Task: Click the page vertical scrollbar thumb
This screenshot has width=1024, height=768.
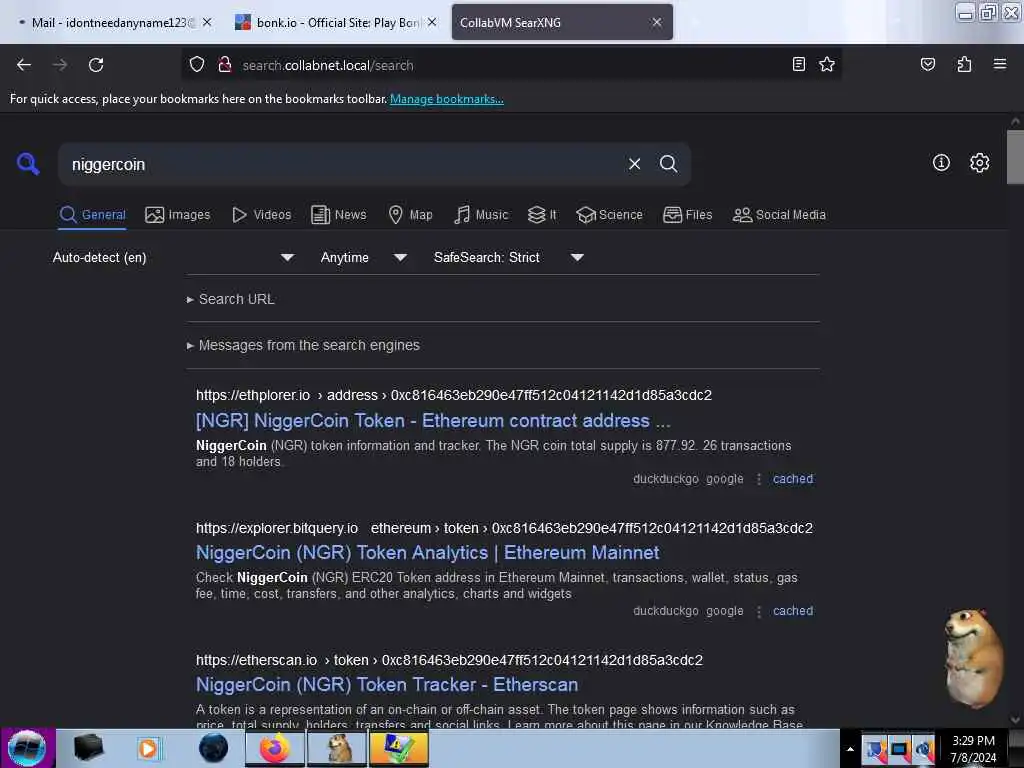Action: (x=1014, y=157)
